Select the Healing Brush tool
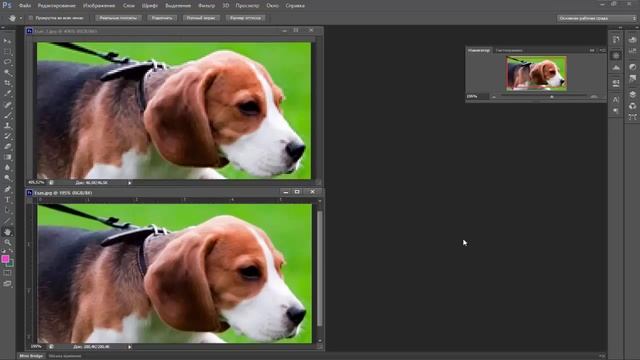This screenshot has height=360, width=640. tap(7, 104)
